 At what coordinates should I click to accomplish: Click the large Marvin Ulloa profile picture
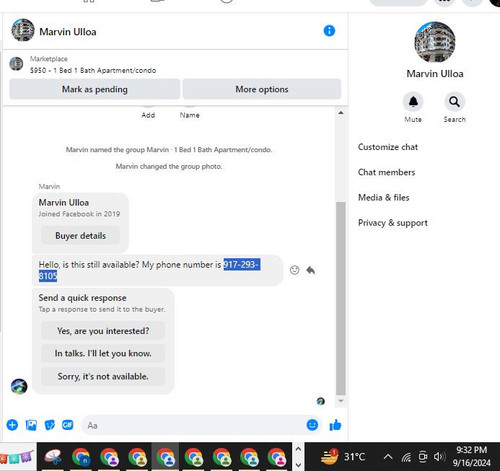pyautogui.click(x=435, y=42)
